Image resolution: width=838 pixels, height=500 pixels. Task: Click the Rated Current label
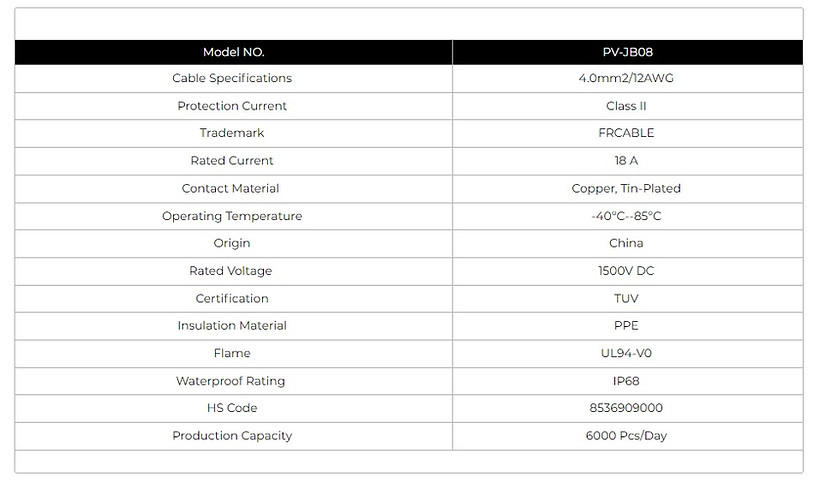(232, 161)
